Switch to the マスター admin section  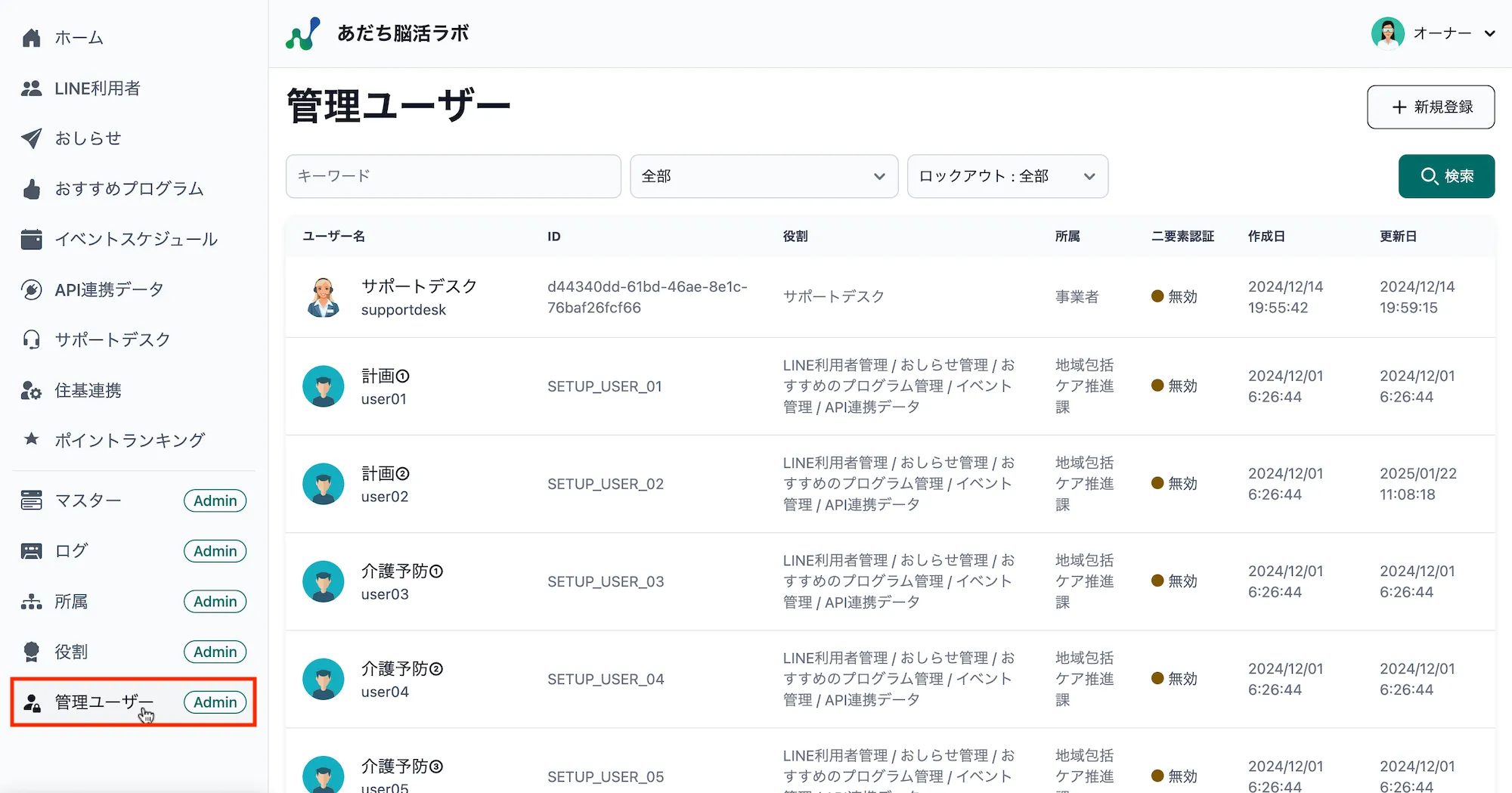87,500
